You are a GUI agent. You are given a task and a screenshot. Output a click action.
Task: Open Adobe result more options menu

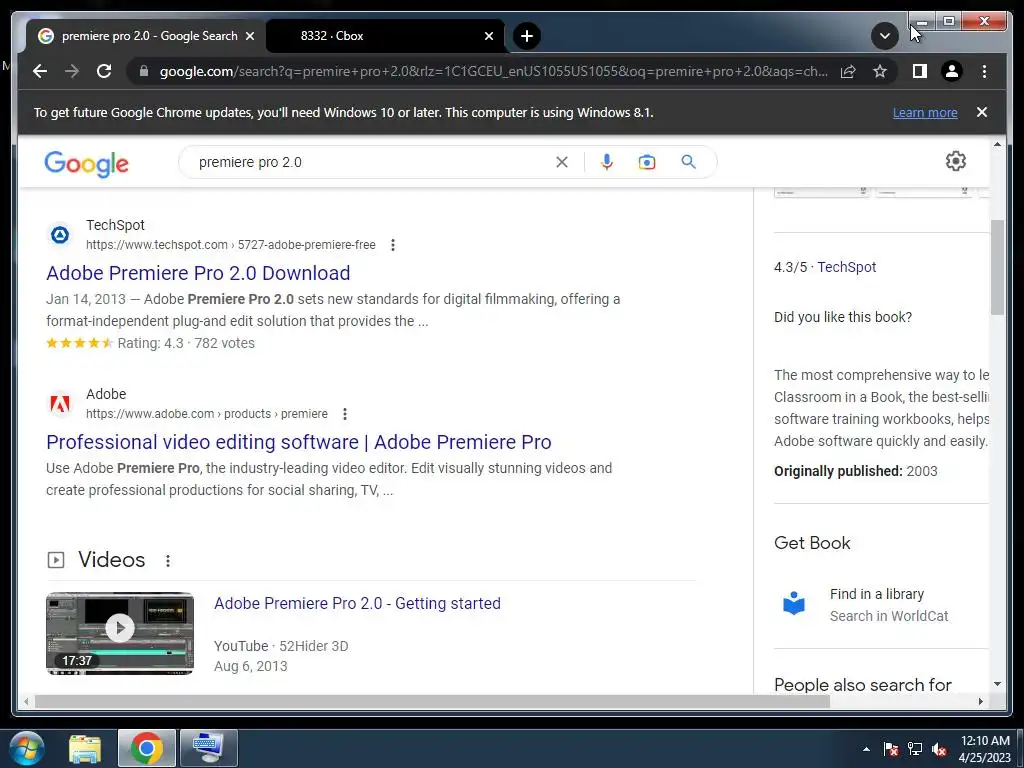coord(345,414)
